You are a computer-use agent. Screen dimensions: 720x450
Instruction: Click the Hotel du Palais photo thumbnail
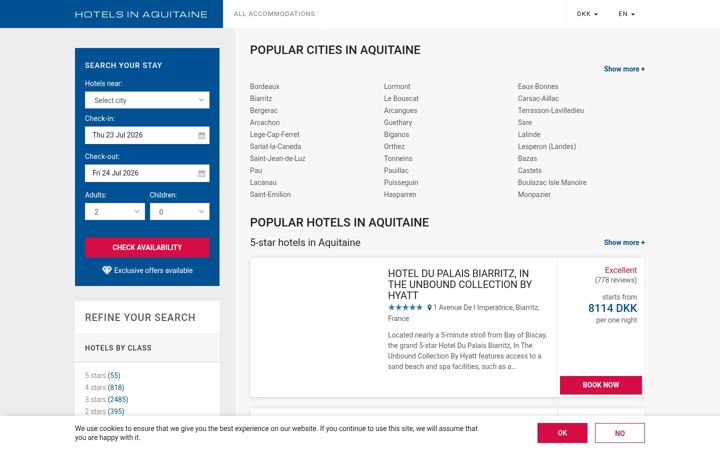click(316, 327)
